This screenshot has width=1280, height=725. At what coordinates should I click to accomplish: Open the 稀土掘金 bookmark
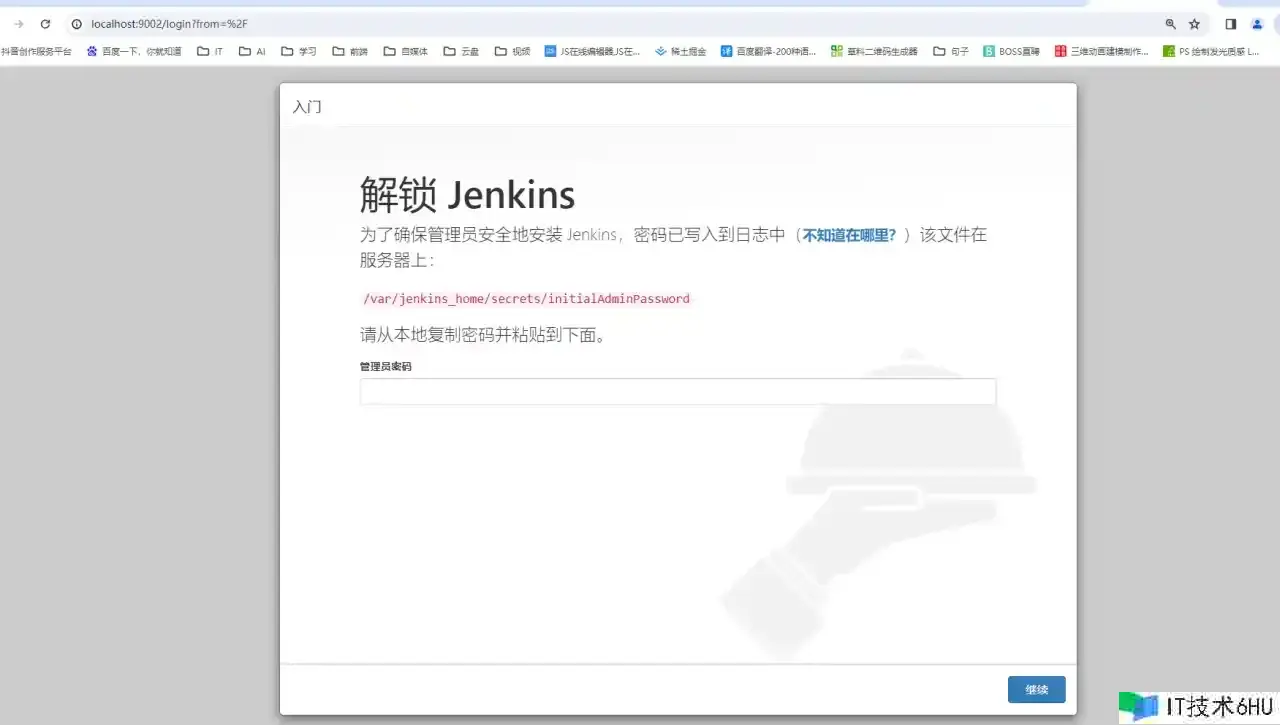(x=681, y=51)
